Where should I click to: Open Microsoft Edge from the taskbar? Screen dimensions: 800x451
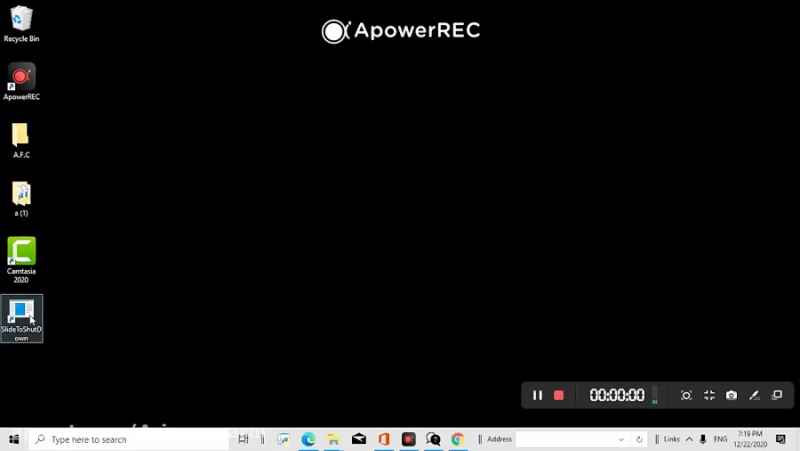tap(309, 439)
